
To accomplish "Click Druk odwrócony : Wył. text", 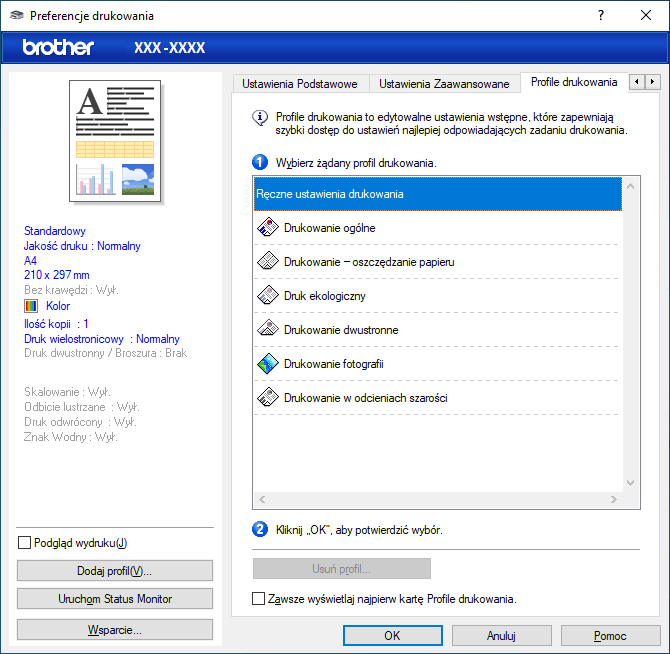I will click(x=80, y=422).
